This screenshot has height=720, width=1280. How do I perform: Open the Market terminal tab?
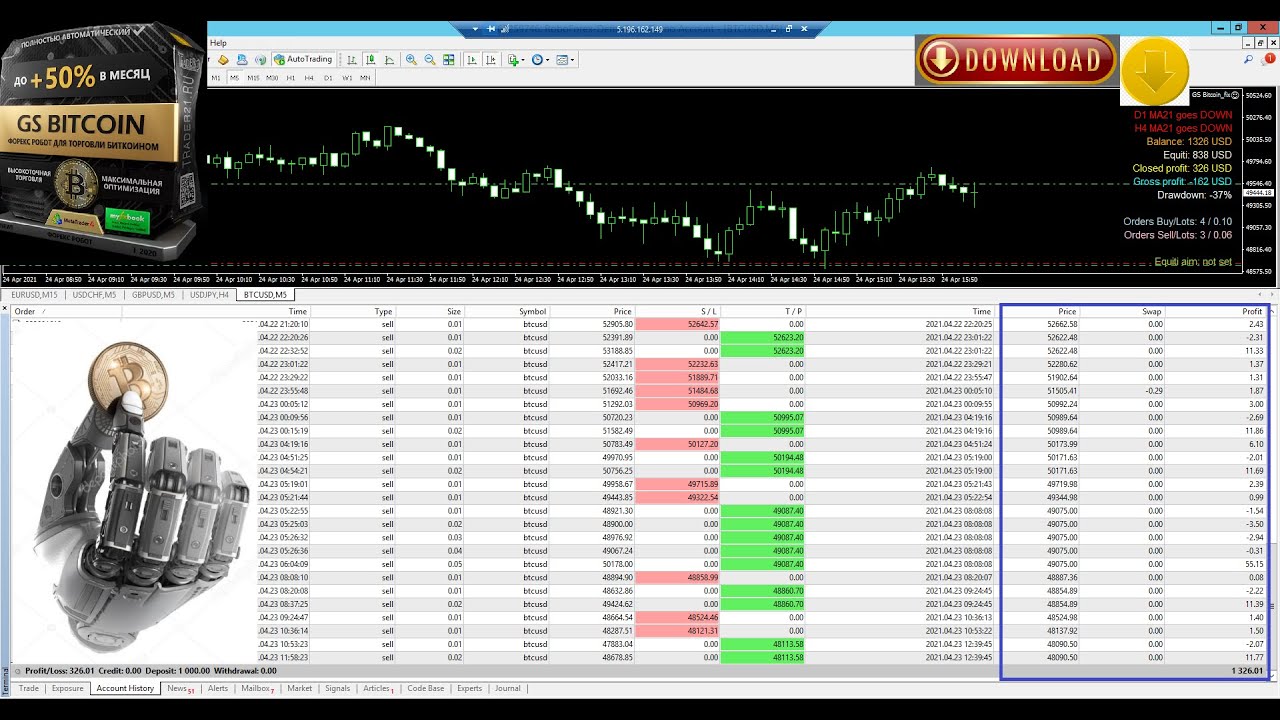[299, 688]
